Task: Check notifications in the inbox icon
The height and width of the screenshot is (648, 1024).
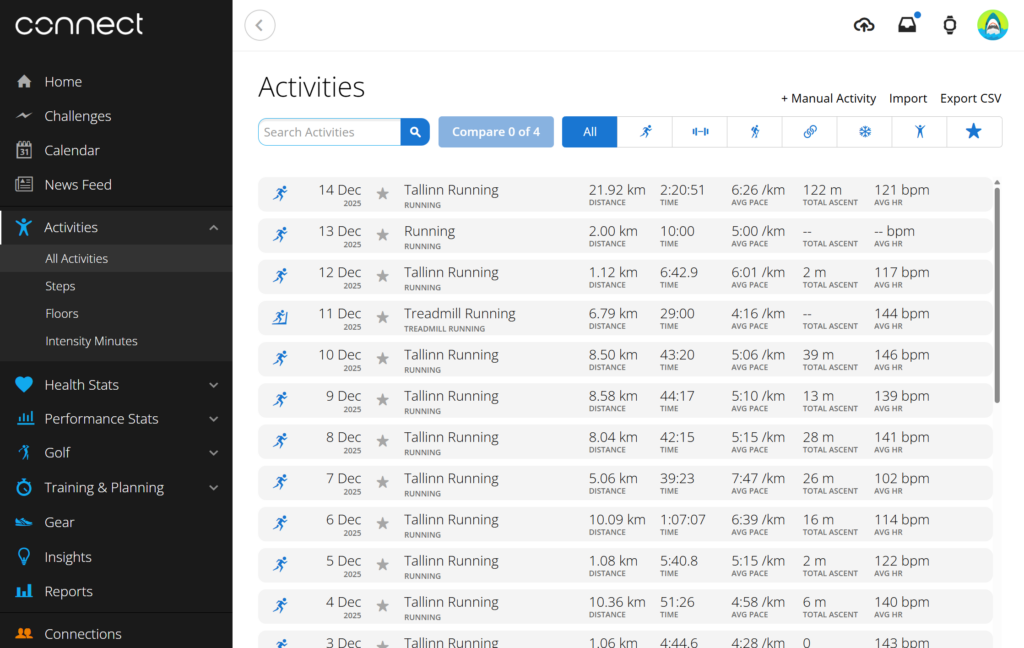Action: pos(907,23)
